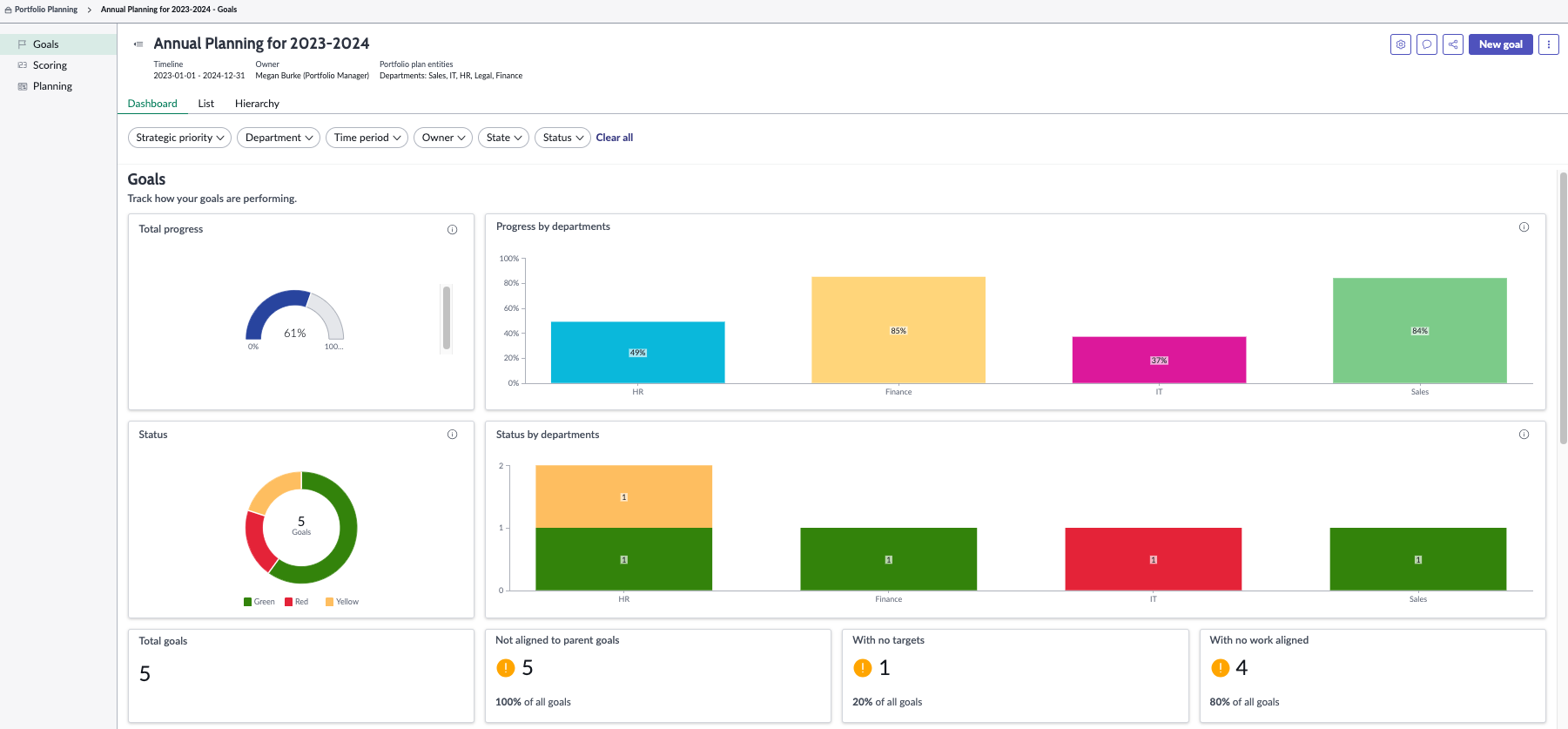Click the New goal button
The width and height of the screenshot is (1568, 729).
coord(1500,44)
